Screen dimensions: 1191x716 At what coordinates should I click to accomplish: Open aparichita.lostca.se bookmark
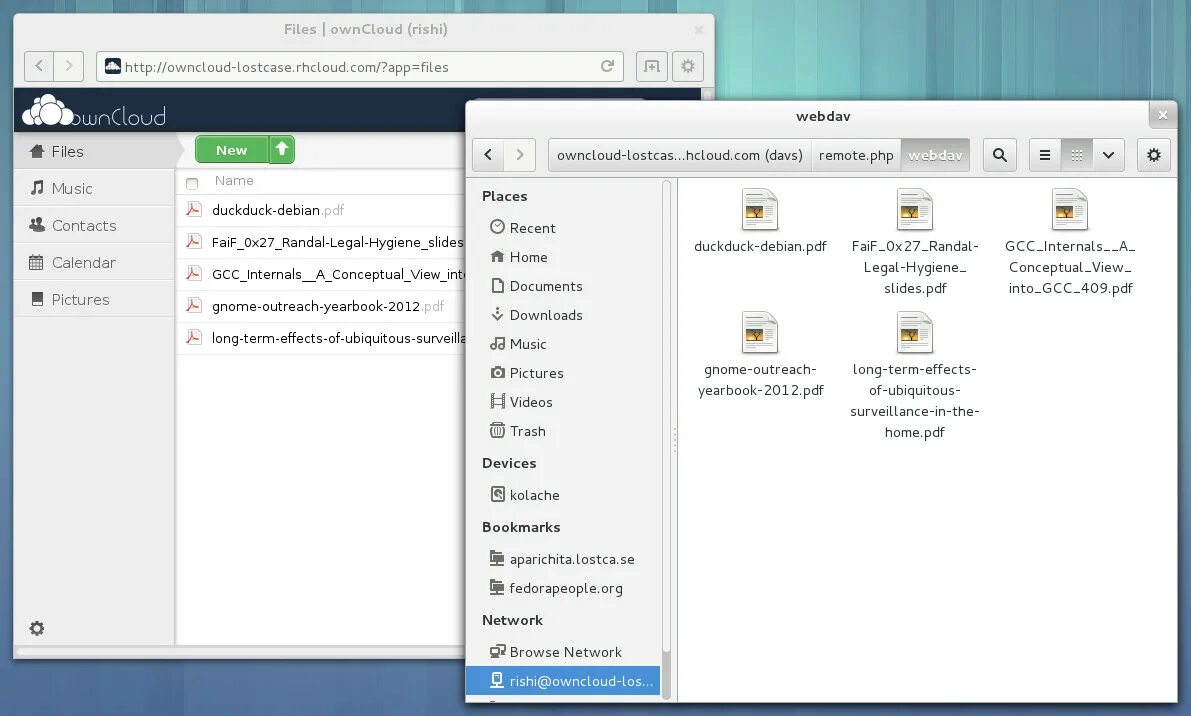(x=563, y=559)
